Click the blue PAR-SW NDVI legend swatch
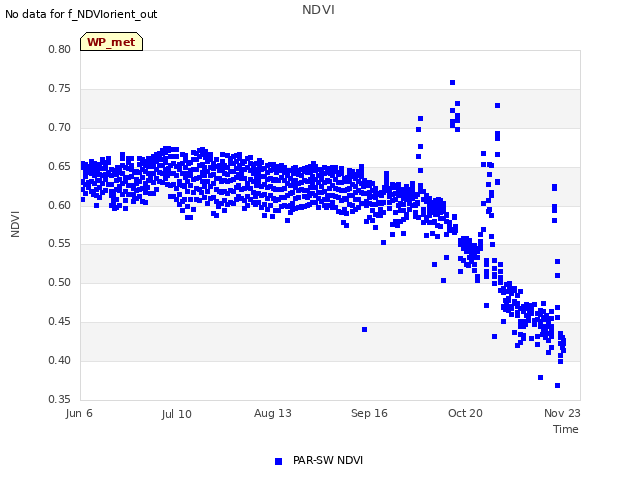 [x=278, y=461]
